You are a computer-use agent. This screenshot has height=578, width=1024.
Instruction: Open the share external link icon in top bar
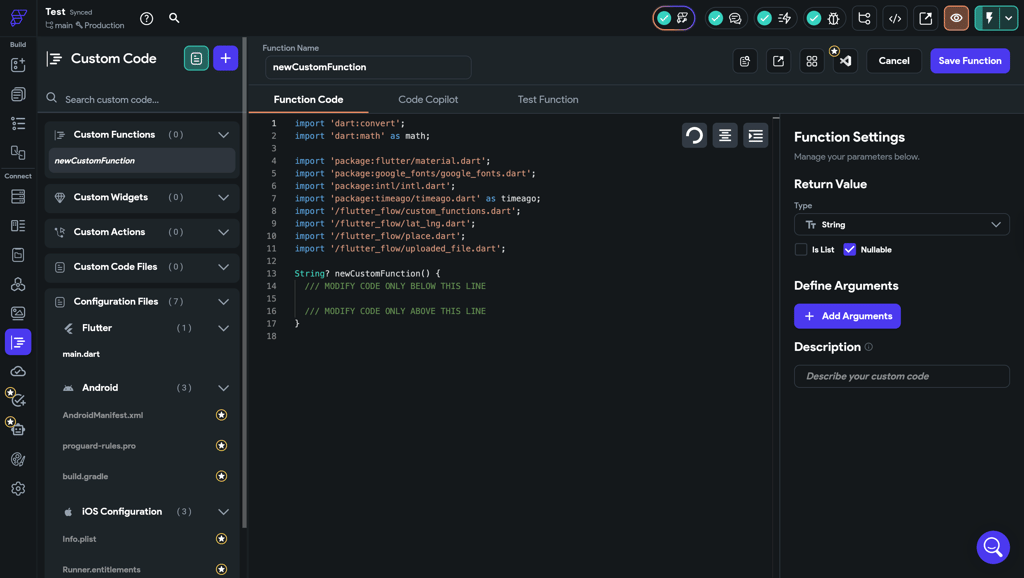925,18
